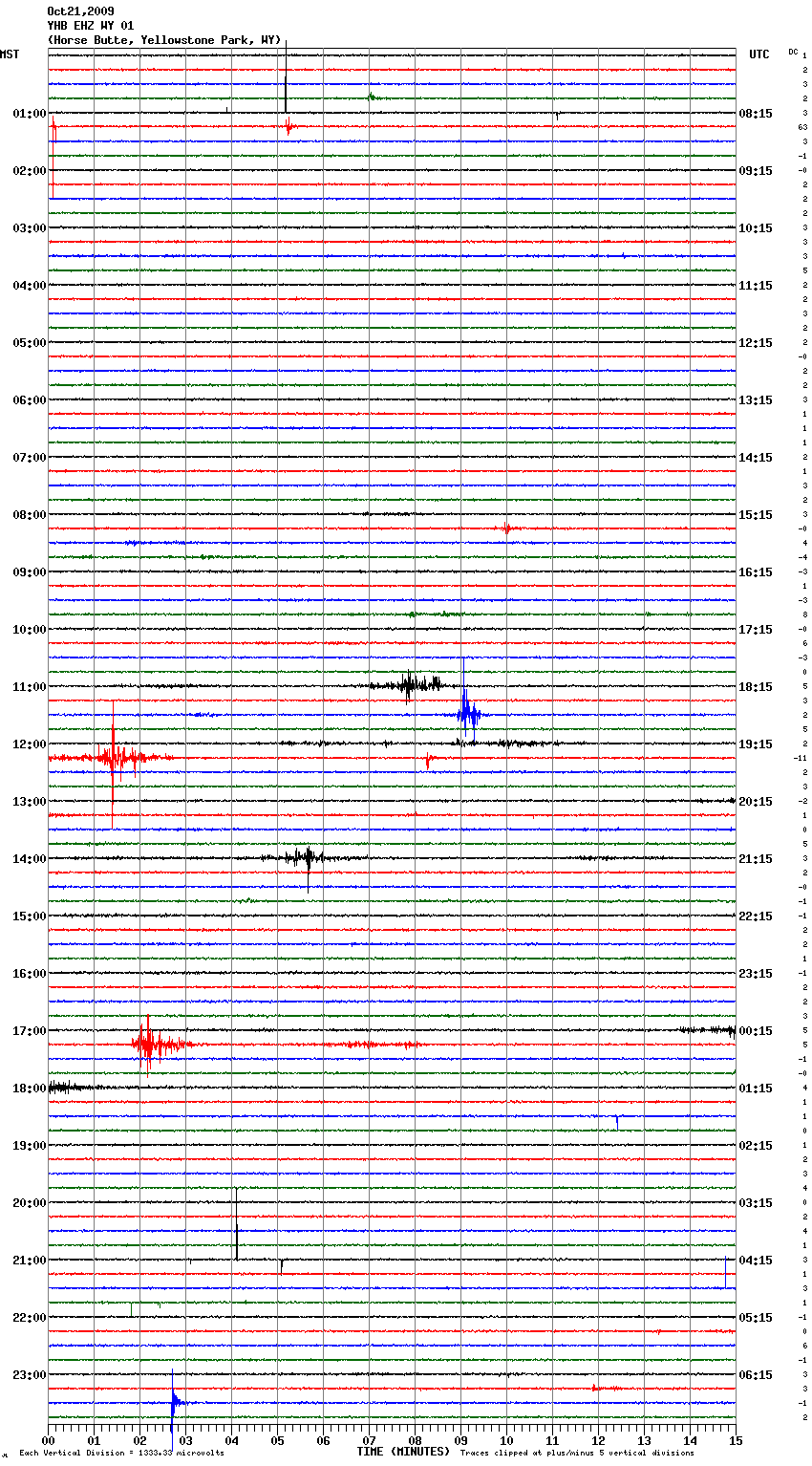Click the 06:15 UTC time label
The width and height of the screenshot is (812, 1466).
756,1375
